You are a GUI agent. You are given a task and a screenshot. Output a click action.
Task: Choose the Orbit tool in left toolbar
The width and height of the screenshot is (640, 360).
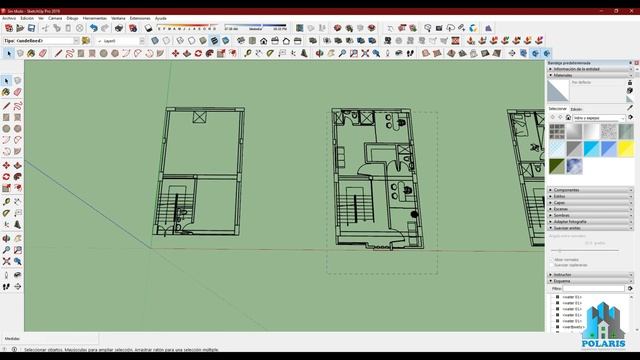coord(6,238)
